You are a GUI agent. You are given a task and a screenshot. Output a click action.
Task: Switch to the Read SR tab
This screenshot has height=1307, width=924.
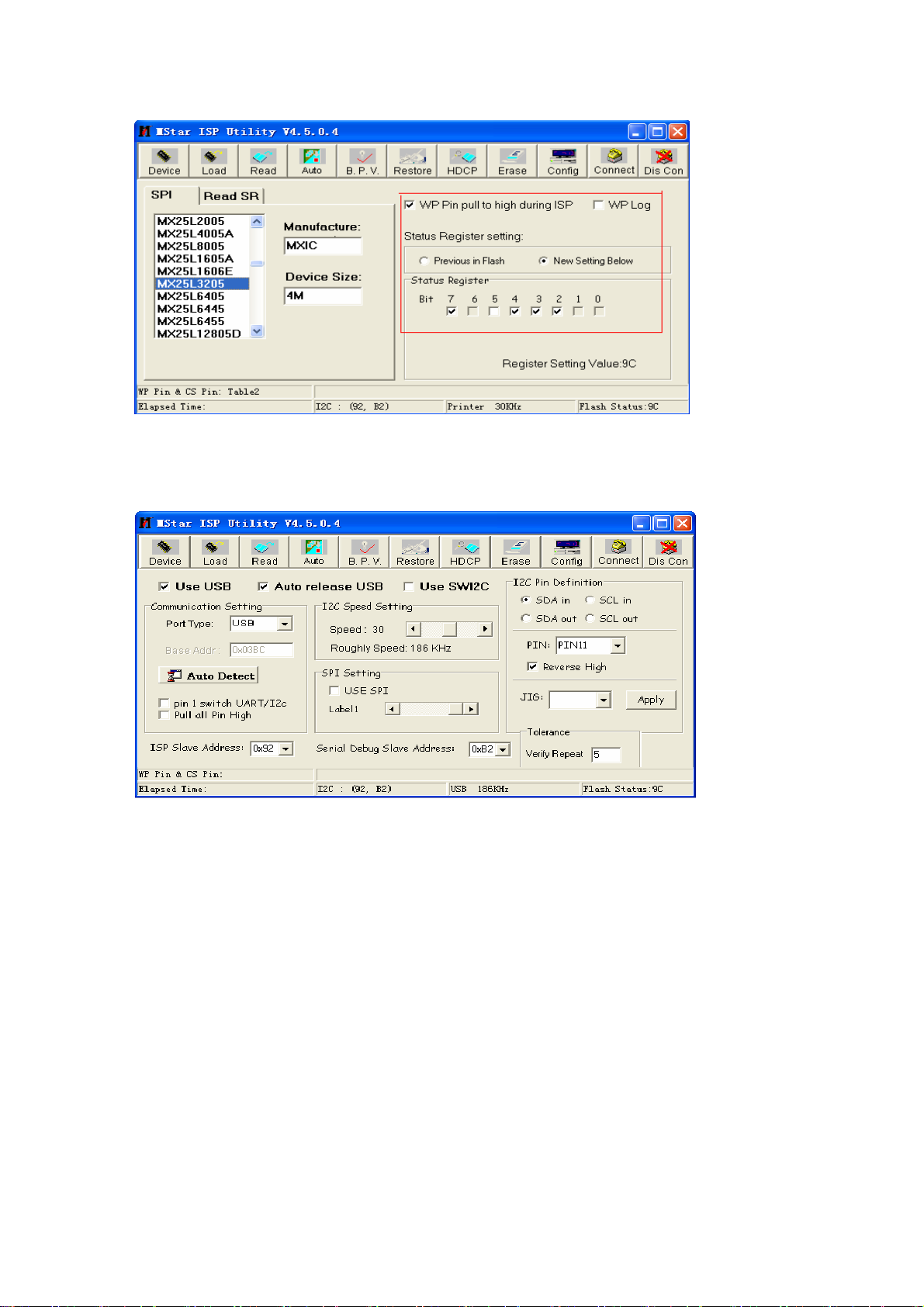(x=231, y=196)
